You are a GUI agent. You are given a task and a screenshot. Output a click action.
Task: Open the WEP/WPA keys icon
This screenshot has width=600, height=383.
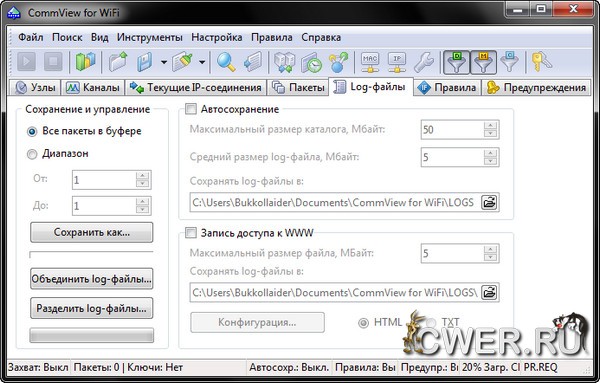[x=541, y=62]
